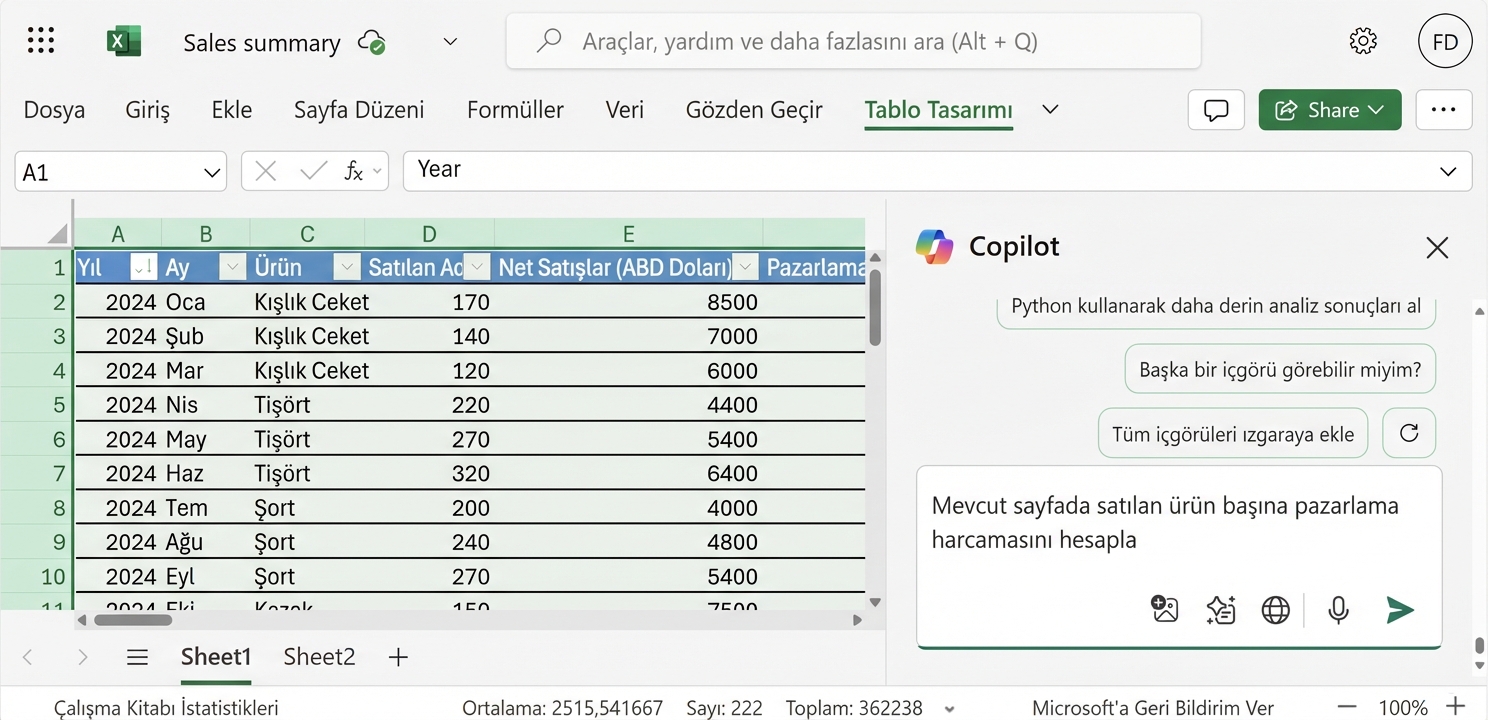Regenerate suggestions with the refresh icon

(x=1408, y=432)
